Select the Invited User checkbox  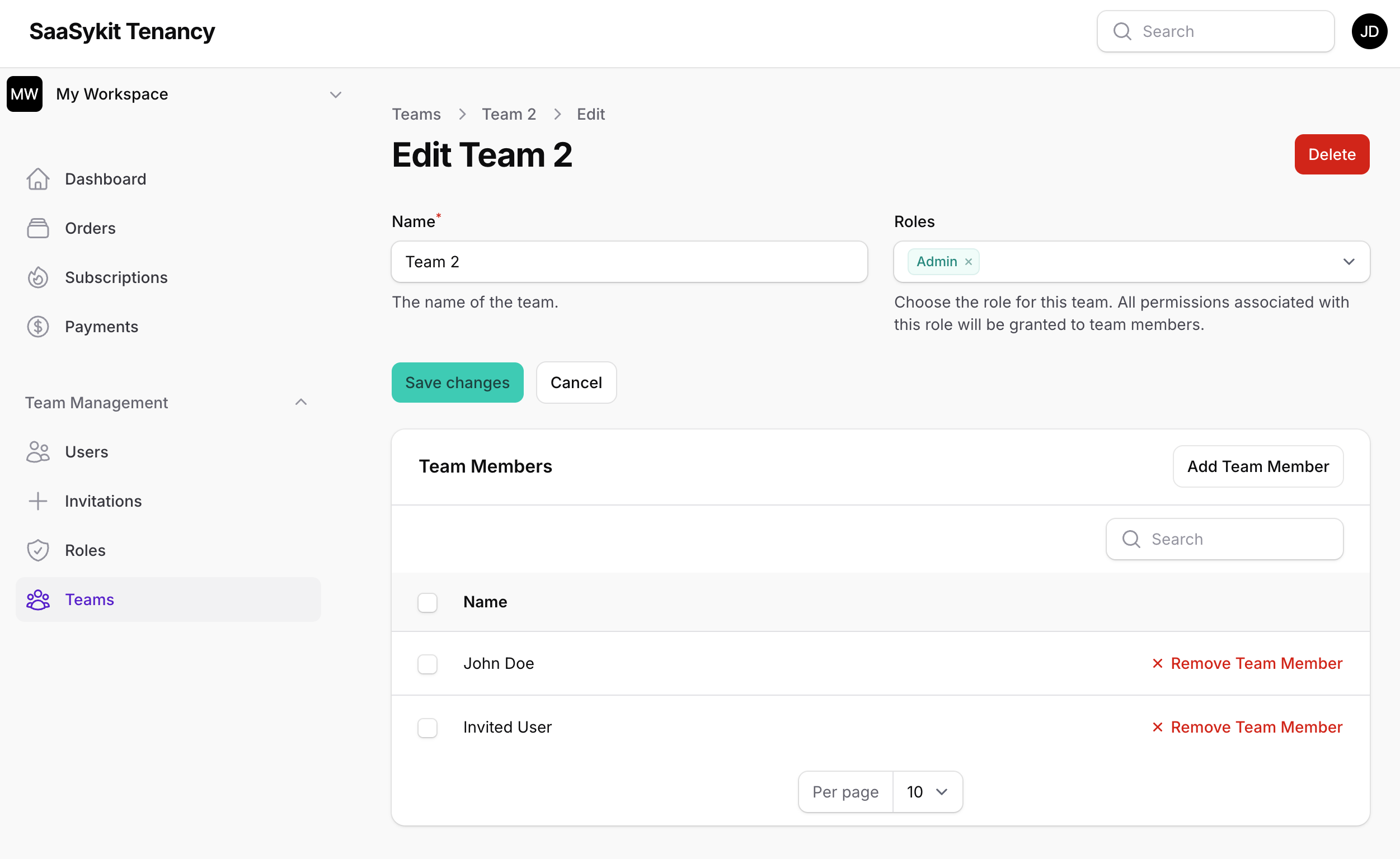coord(427,728)
